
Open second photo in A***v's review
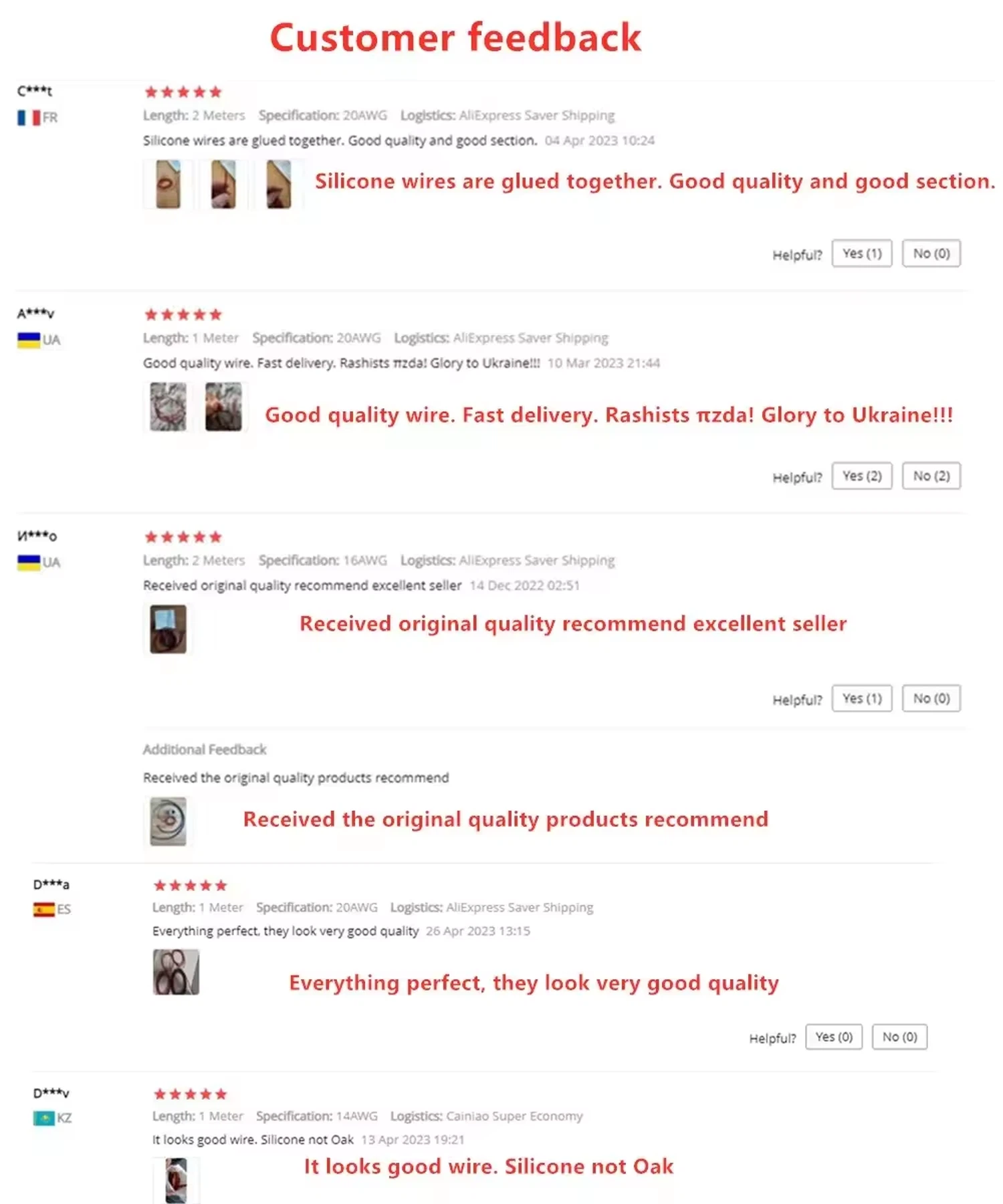(x=223, y=407)
